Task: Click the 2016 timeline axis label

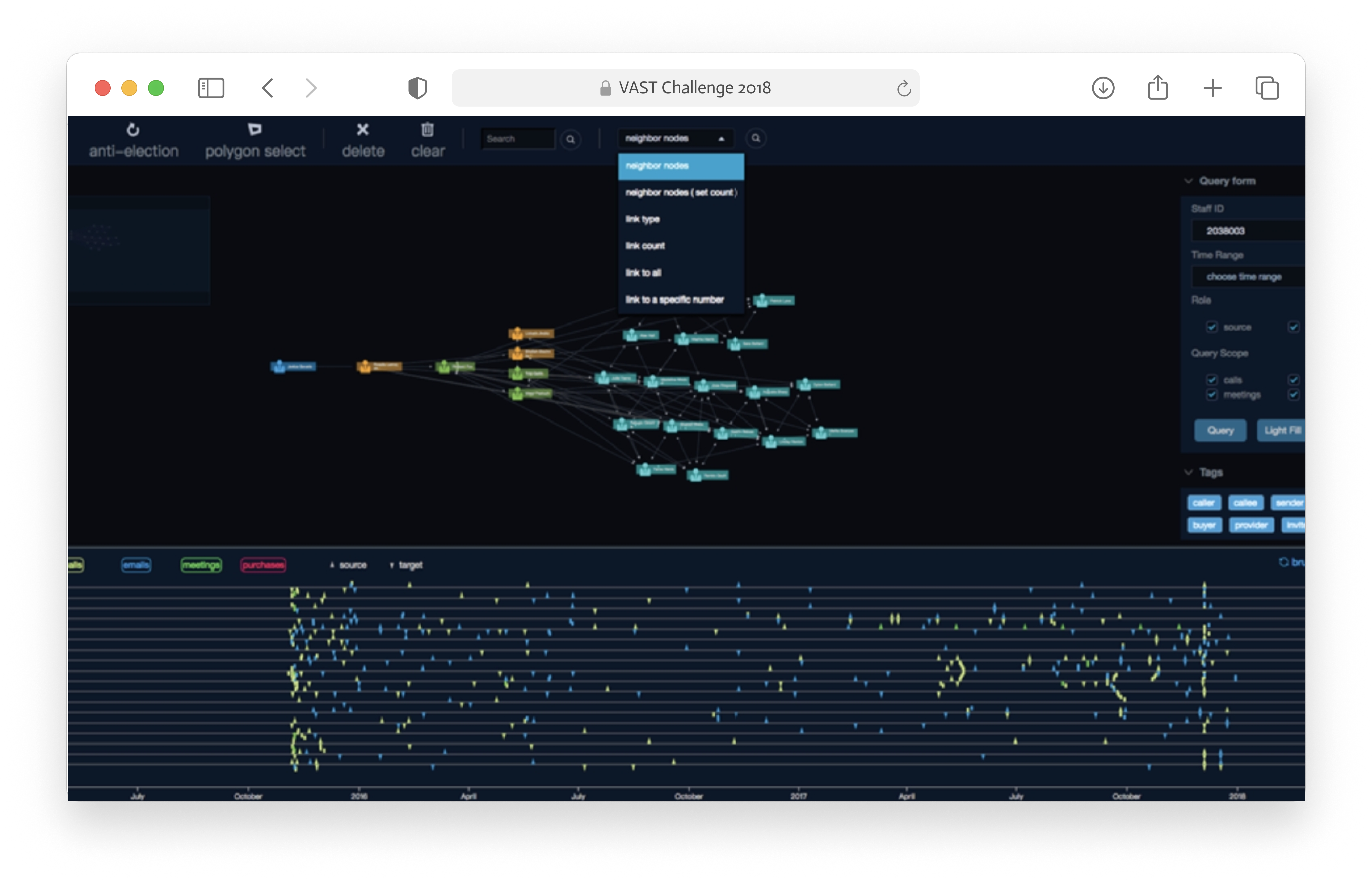Action: (x=359, y=796)
